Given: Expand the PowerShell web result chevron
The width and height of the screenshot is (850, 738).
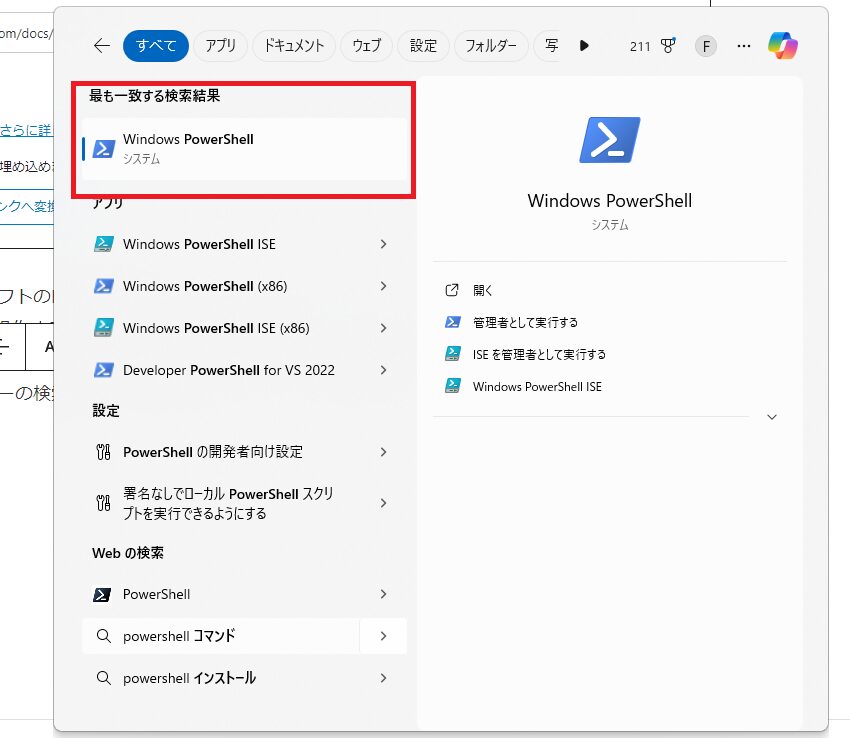Looking at the screenshot, I should (383, 594).
